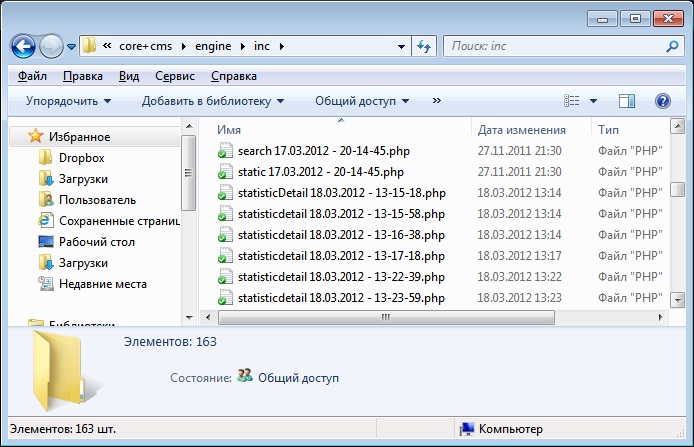Toggle the preview pane

pos(627,101)
